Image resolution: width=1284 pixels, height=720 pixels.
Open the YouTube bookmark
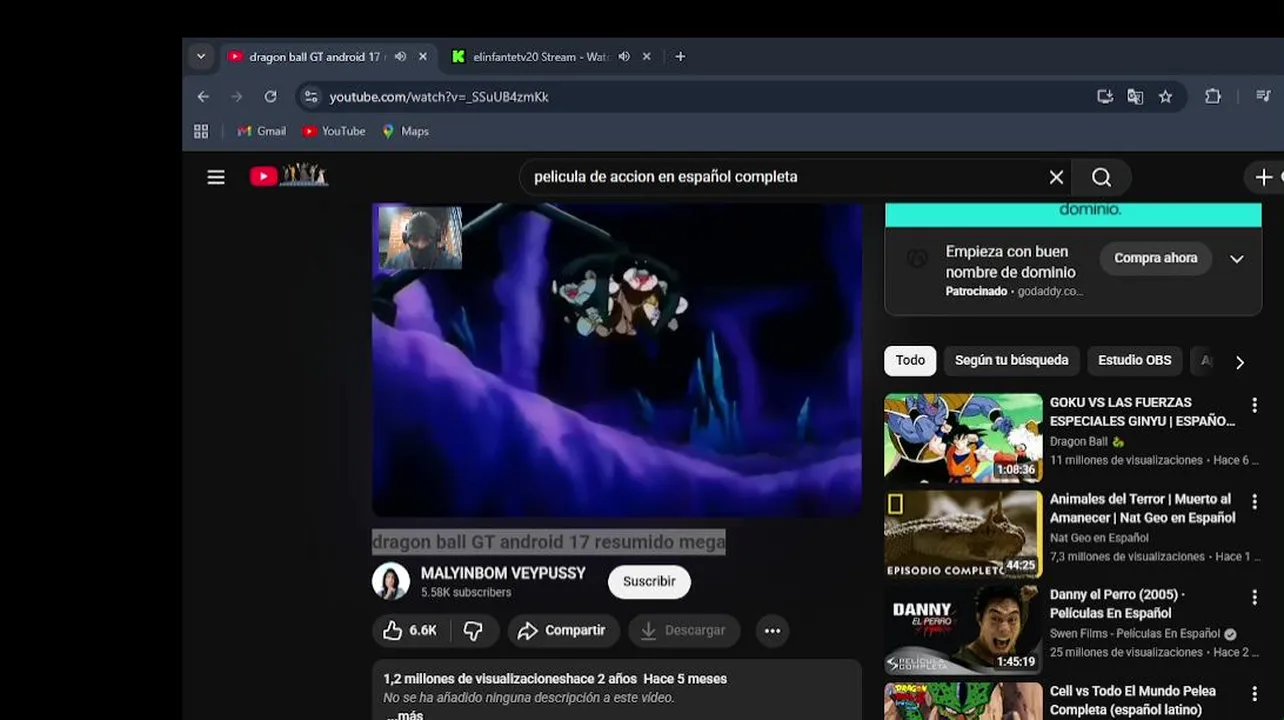click(334, 131)
